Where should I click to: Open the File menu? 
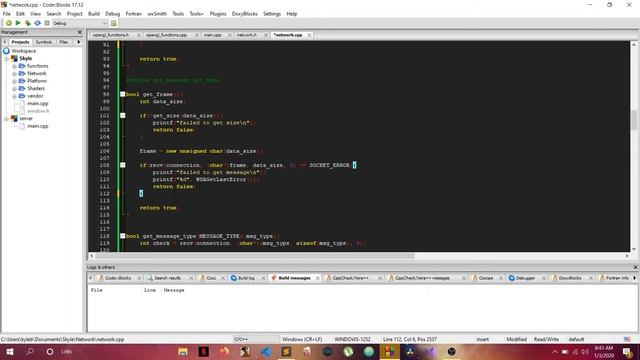pyautogui.click(x=7, y=13)
